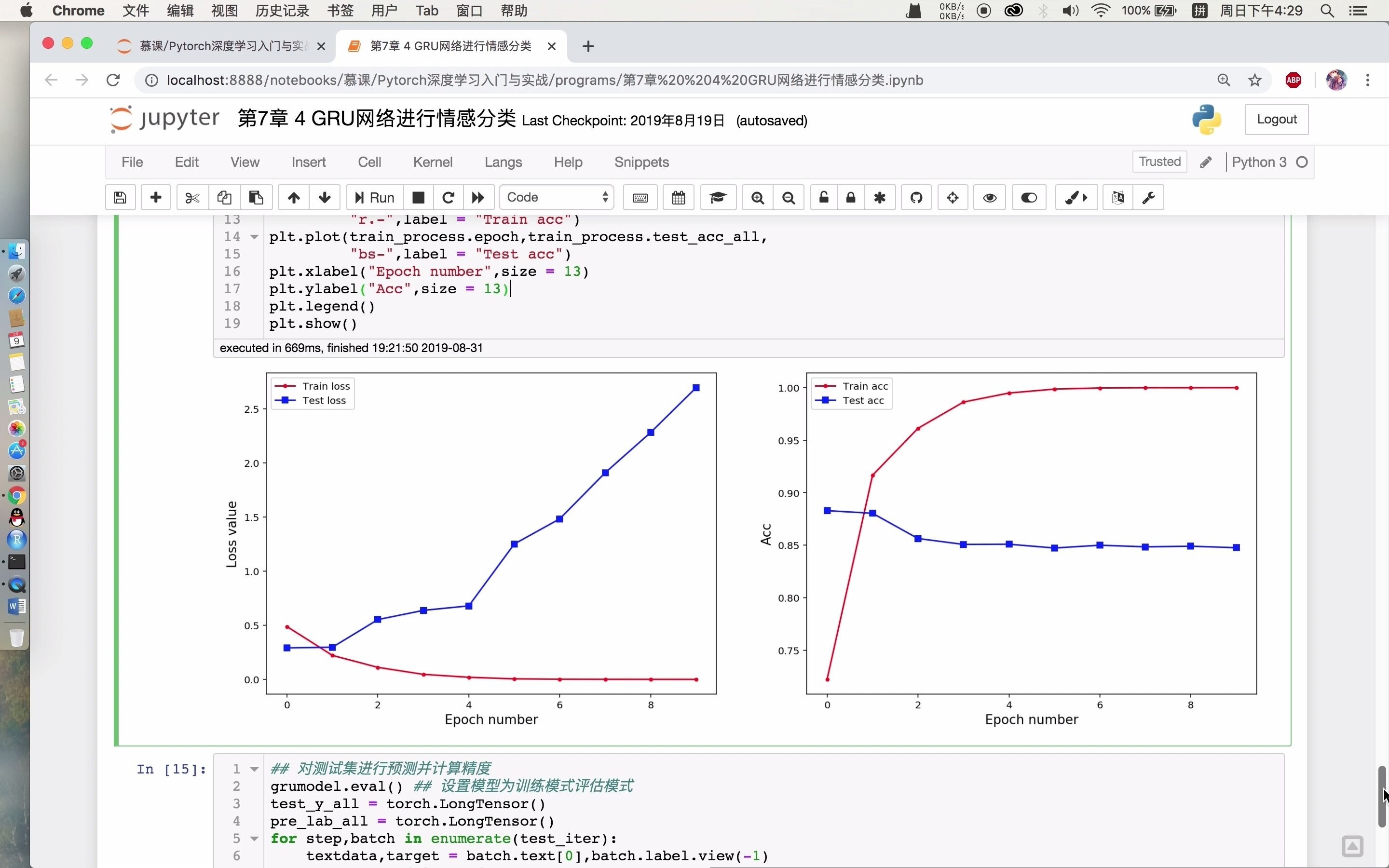
Task: Click the browser address bar URL
Action: pos(544,81)
